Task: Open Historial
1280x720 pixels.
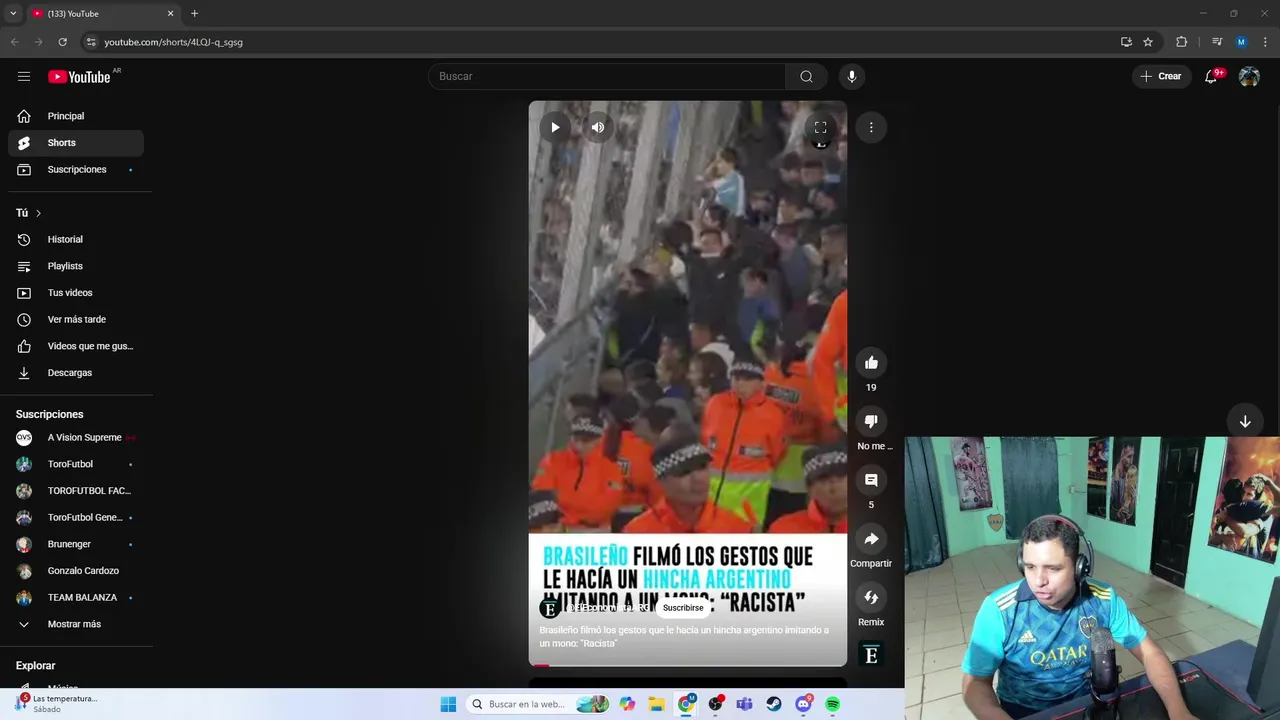Action: coord(76,239)
